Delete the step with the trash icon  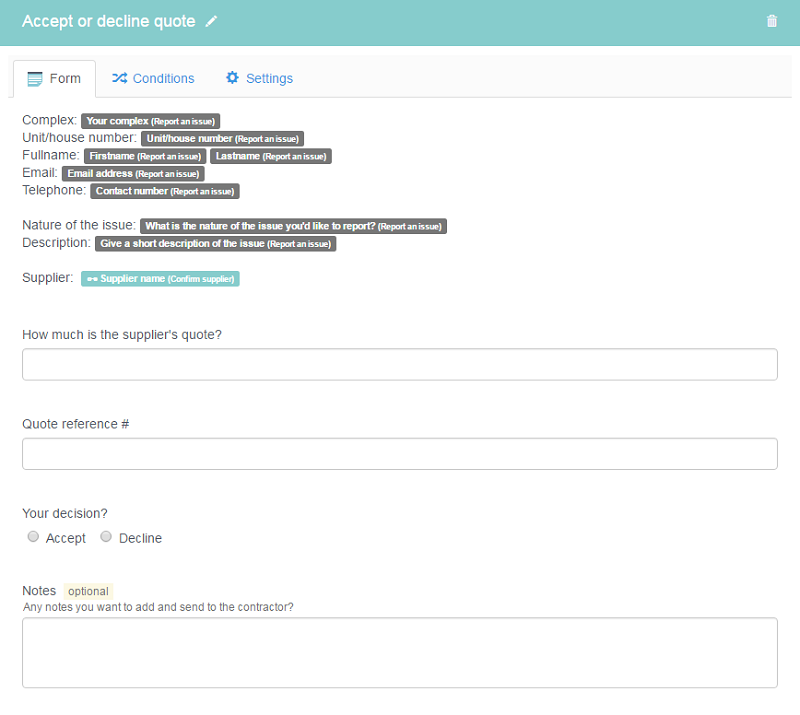(771, 21)
